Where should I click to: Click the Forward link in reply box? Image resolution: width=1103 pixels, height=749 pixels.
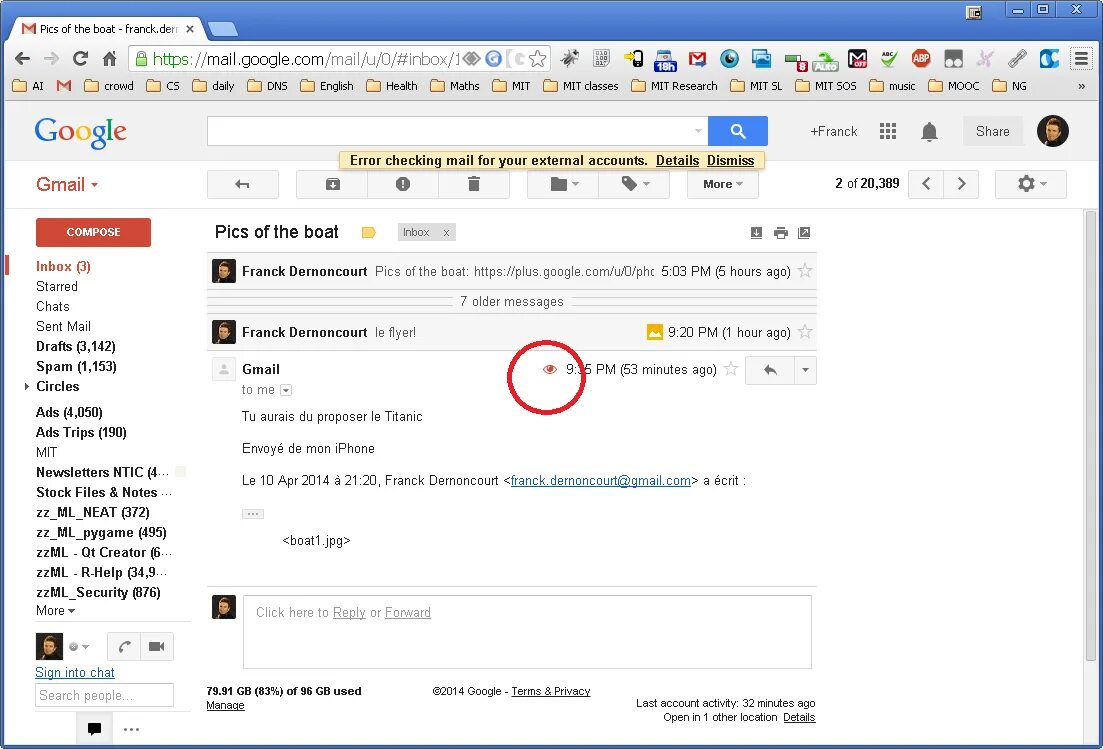407,613
